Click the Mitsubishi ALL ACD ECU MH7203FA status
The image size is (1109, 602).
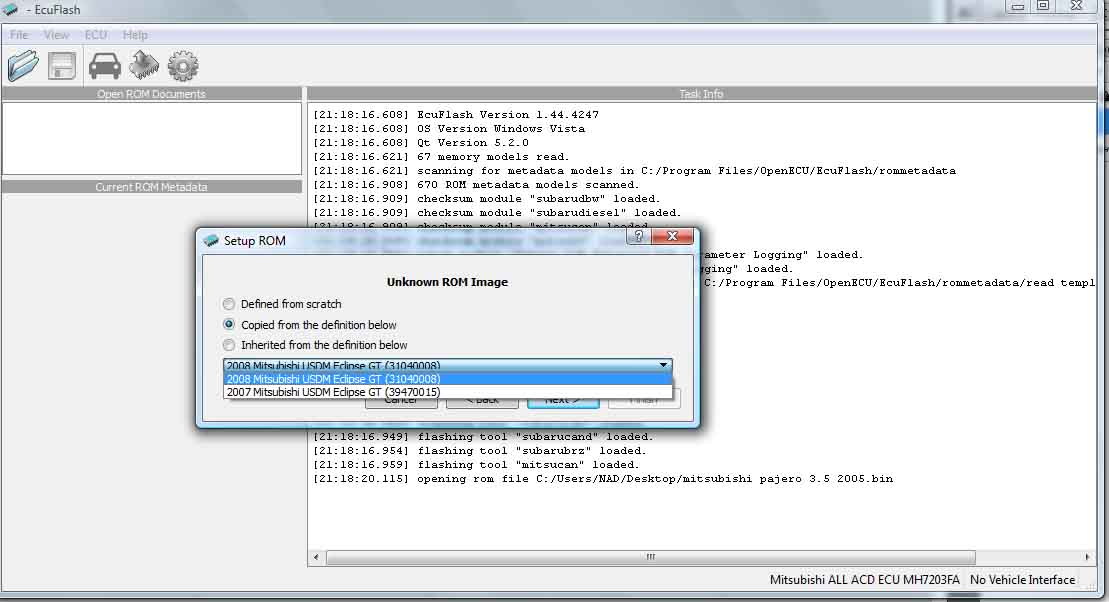pyautogui.click(x=864, y=580)
